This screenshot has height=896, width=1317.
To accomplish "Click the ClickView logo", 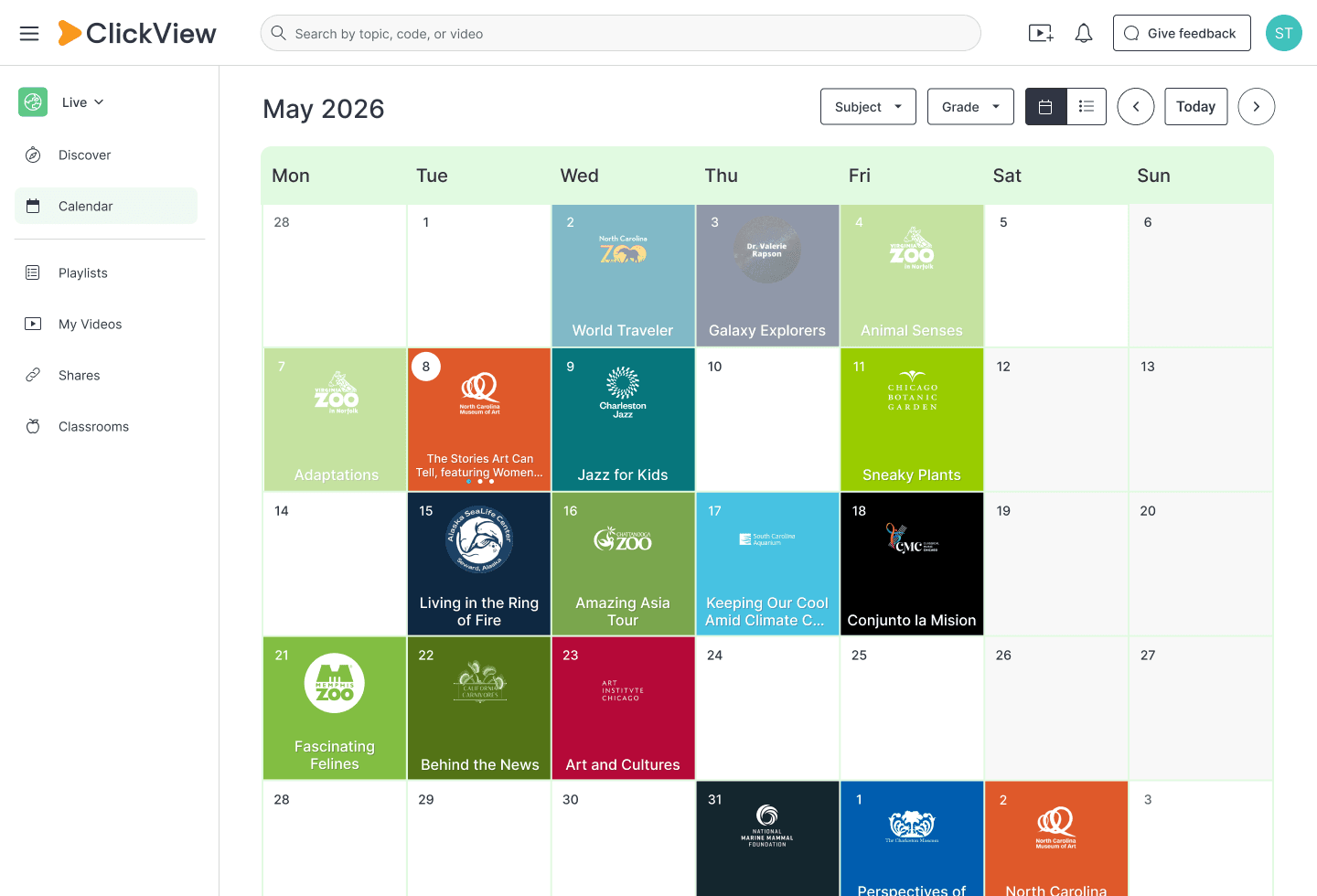I will point(137,33).
